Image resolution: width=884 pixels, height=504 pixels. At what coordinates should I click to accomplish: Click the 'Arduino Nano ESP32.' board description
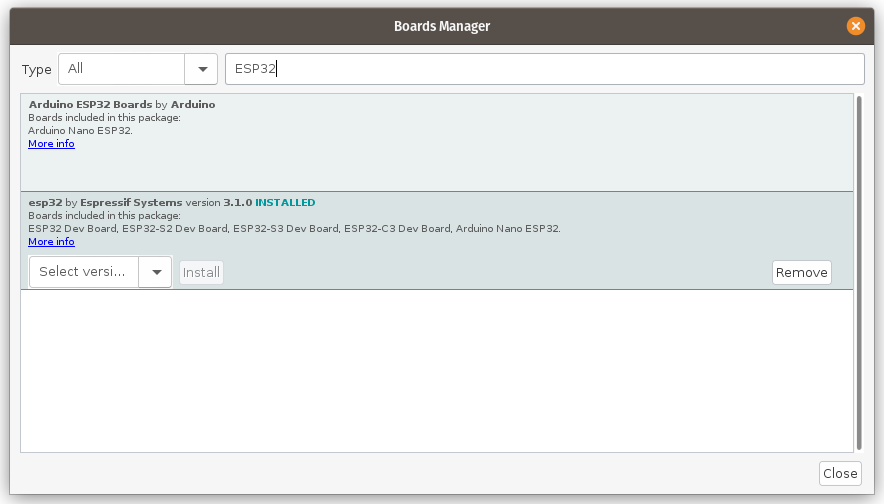point(80,131)
